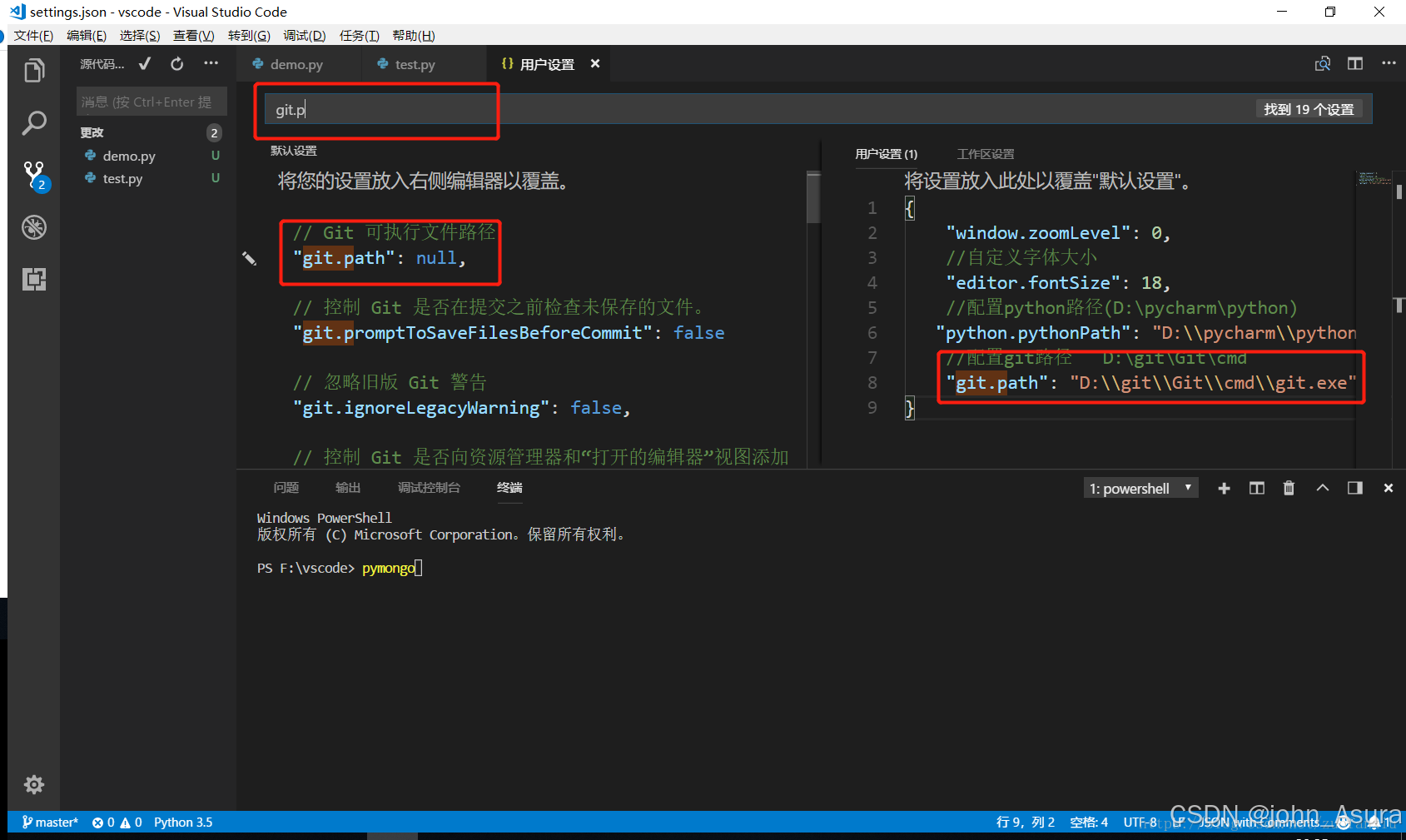Move panel to the right side
Image resolution: width=1406 pixels, height=840 pixels.
tap(1355, 489)
